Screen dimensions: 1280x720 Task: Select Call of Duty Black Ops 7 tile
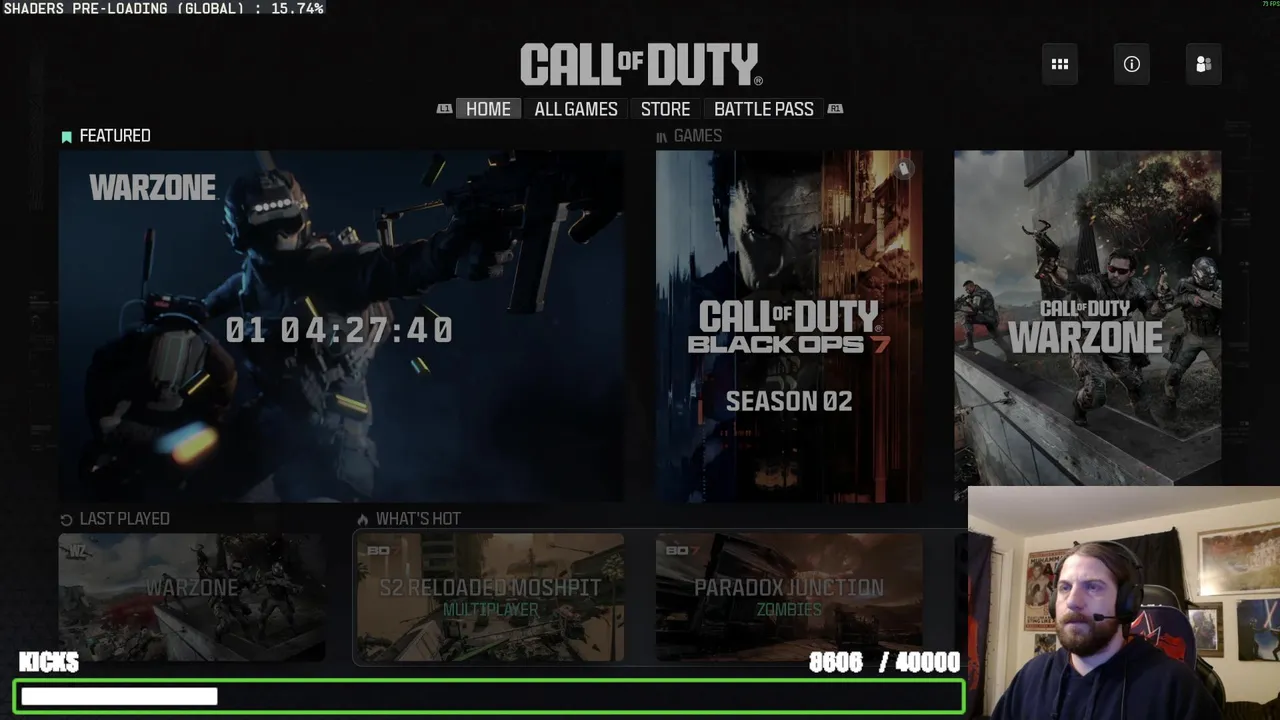click(x=789, y=326)
